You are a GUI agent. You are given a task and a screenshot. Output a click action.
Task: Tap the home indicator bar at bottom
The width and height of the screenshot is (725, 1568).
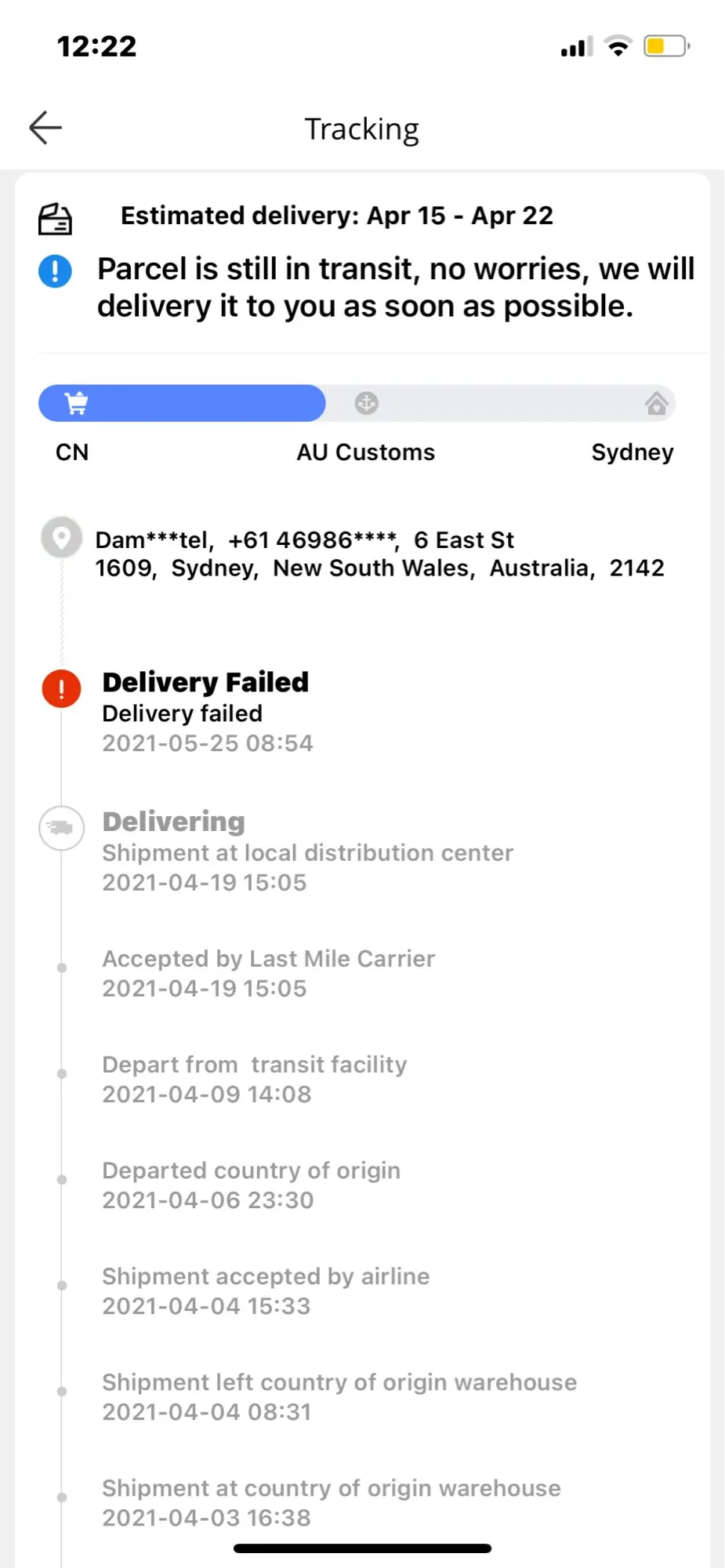(362, 1548)
